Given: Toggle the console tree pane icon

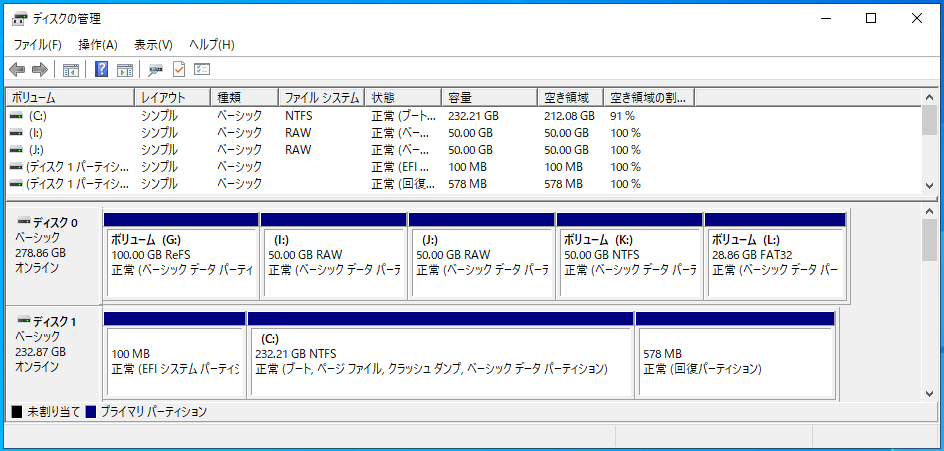Looking at the screenshot, I should tap(71, 69).
